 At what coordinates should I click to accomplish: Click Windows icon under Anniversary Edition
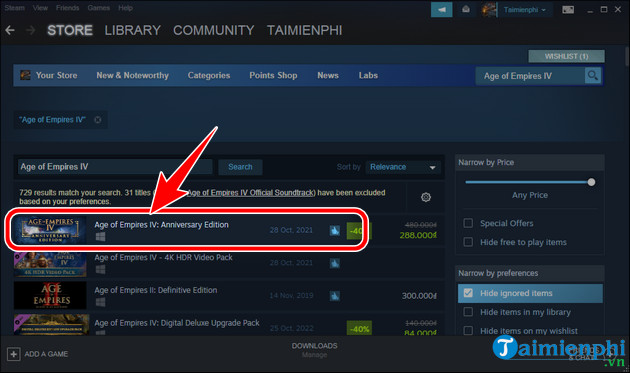click(x=100, y=237)
